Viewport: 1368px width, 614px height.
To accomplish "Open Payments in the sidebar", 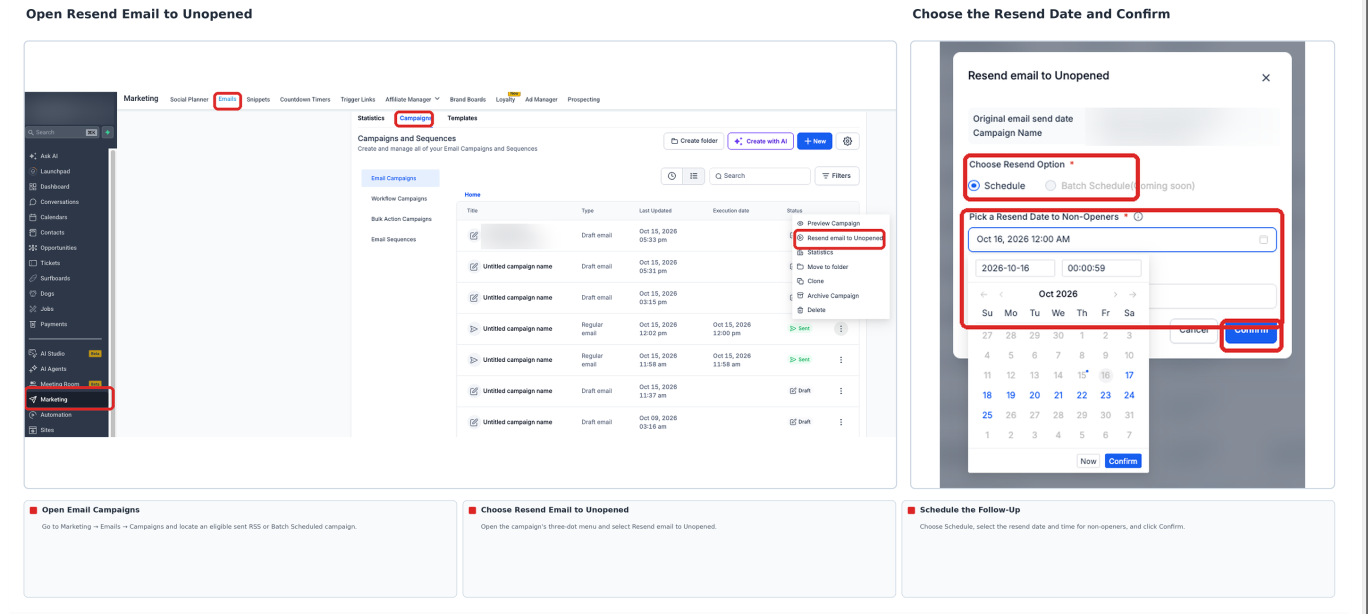I will [54, 324].
